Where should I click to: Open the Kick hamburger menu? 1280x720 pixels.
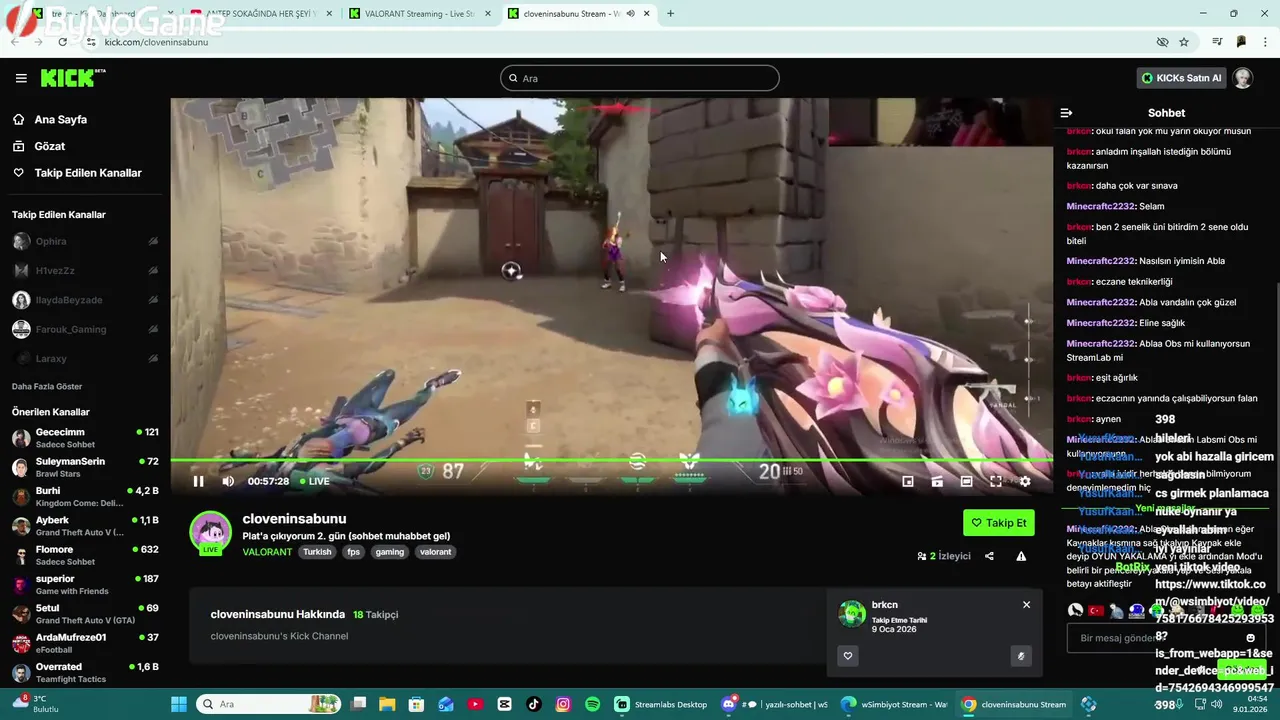21,78
